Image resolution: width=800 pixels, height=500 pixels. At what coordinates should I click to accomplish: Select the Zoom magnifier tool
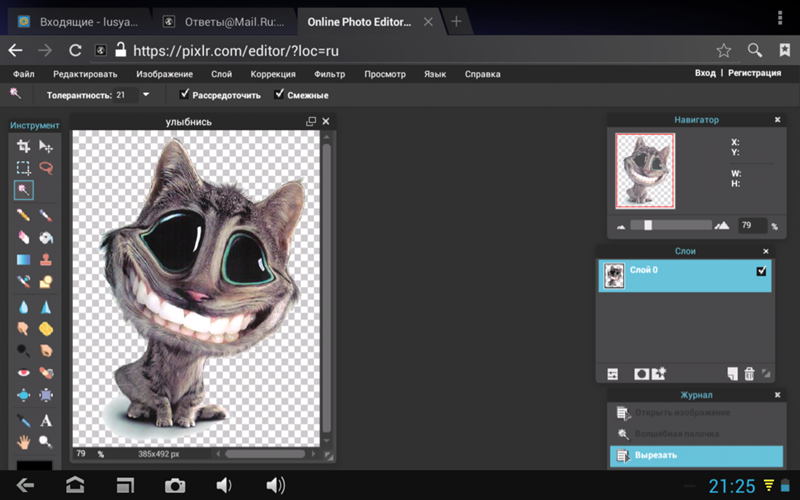click(x=46, y=442)
